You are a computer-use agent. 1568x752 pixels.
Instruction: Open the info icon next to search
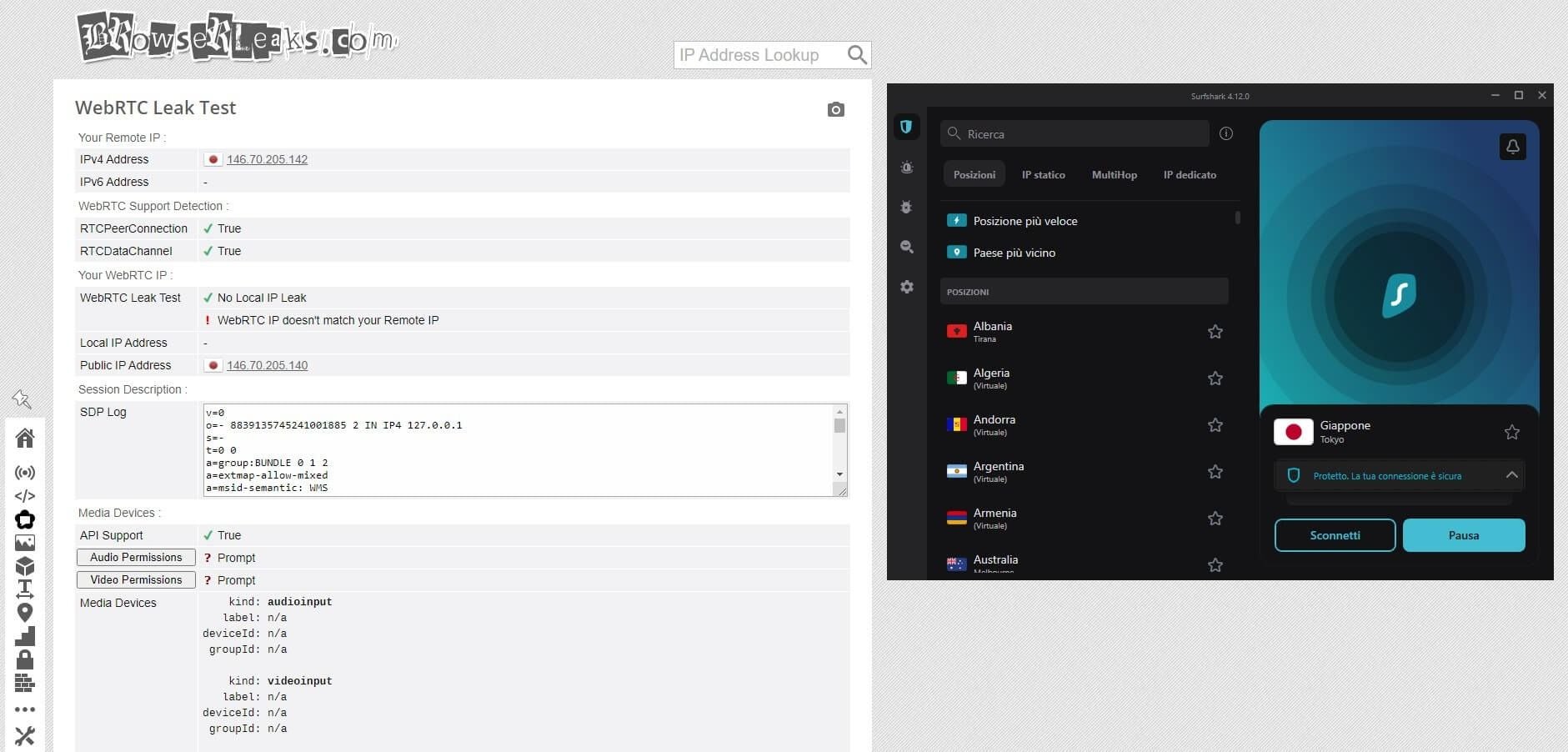tap(1225, 133)
